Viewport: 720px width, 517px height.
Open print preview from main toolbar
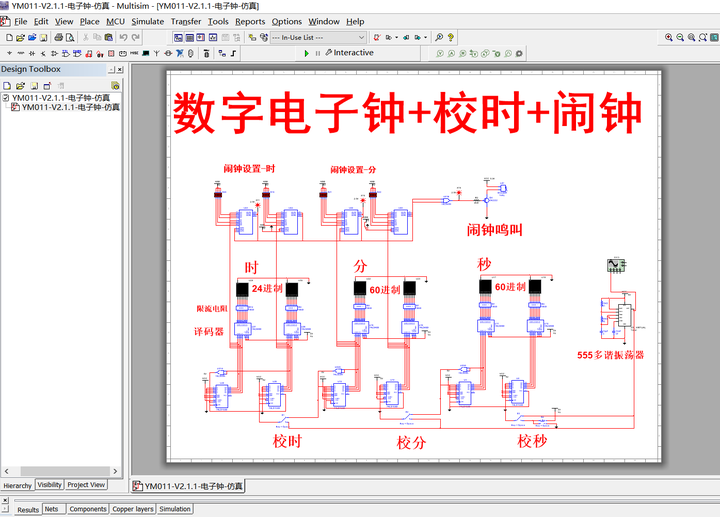point(70,38)
